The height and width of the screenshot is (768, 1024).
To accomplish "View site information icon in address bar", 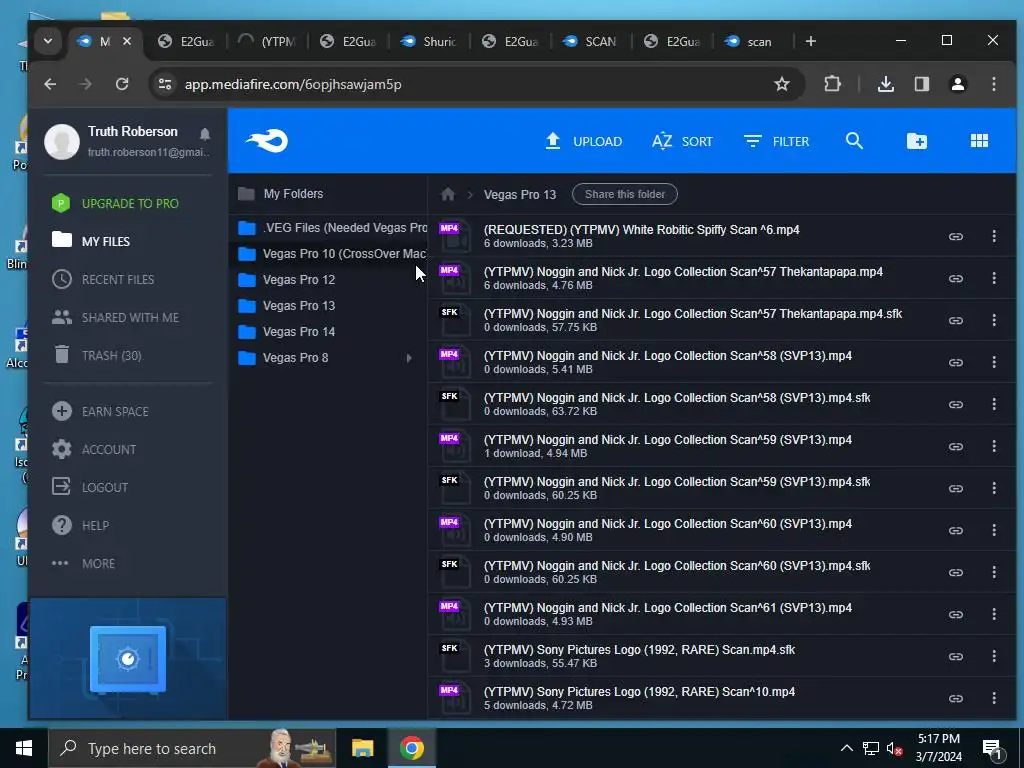I will click(x=165, y=84).
